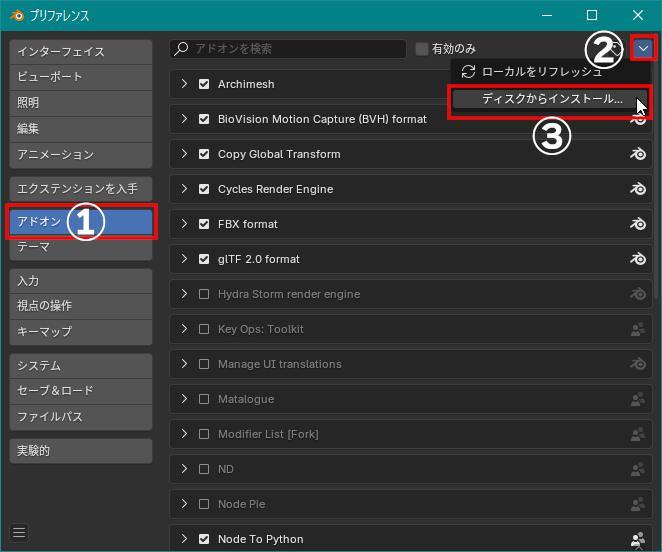The image size is (662, 552).
Task: Expand the Matalogue addon row
Action: click(184, 399)
